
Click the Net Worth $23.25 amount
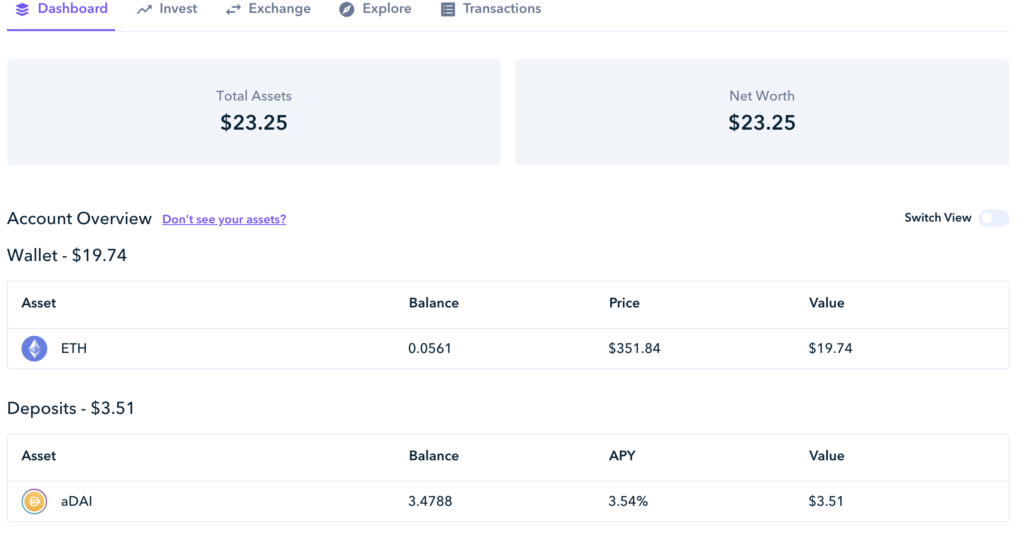click(x=761, y=123)
